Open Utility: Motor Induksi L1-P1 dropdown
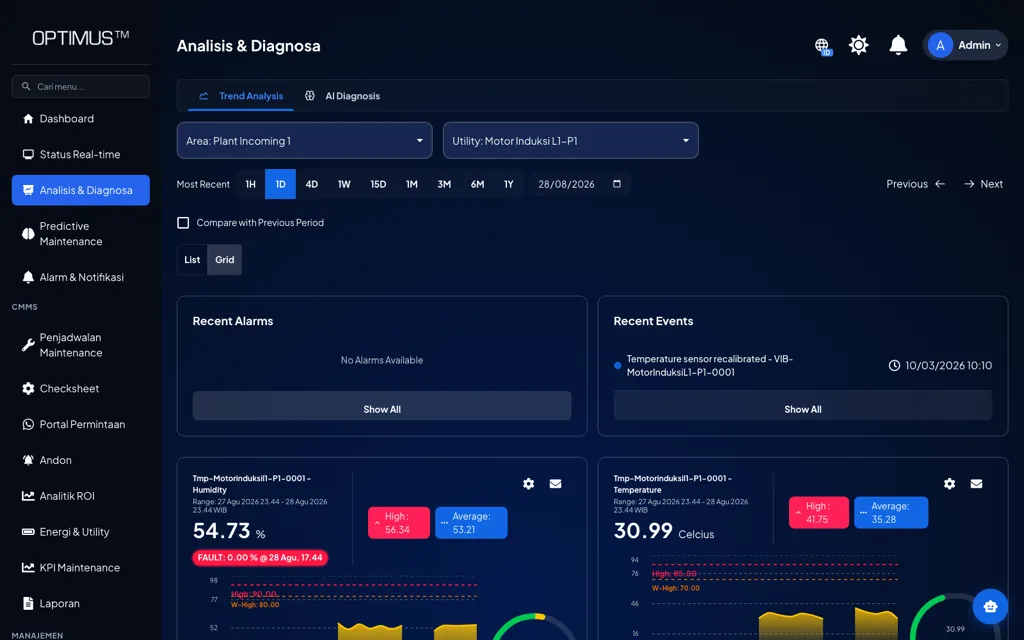This screenshot has width=1024, height=640. (571, 140)
